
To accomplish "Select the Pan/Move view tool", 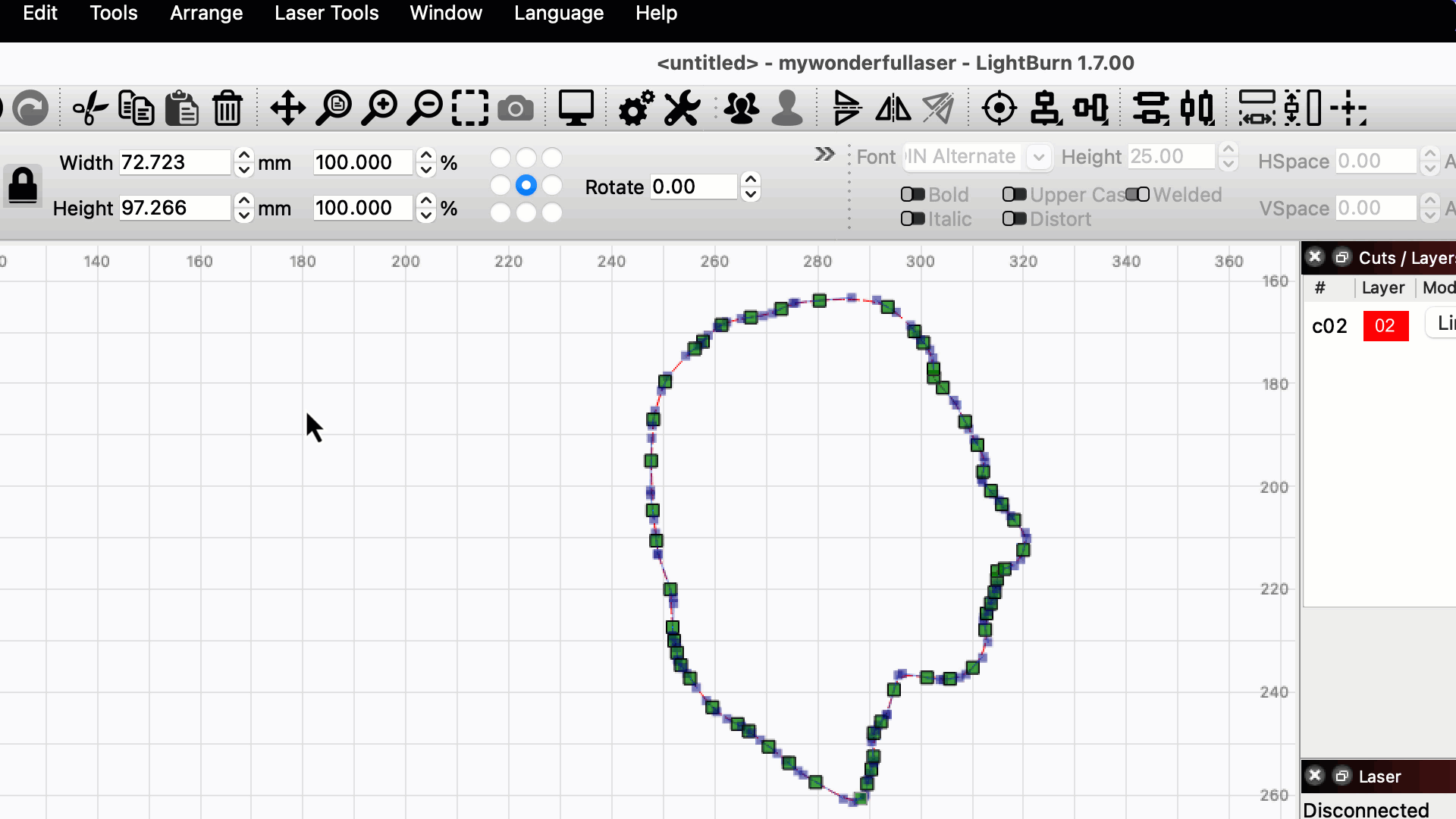I will (287, 108).
